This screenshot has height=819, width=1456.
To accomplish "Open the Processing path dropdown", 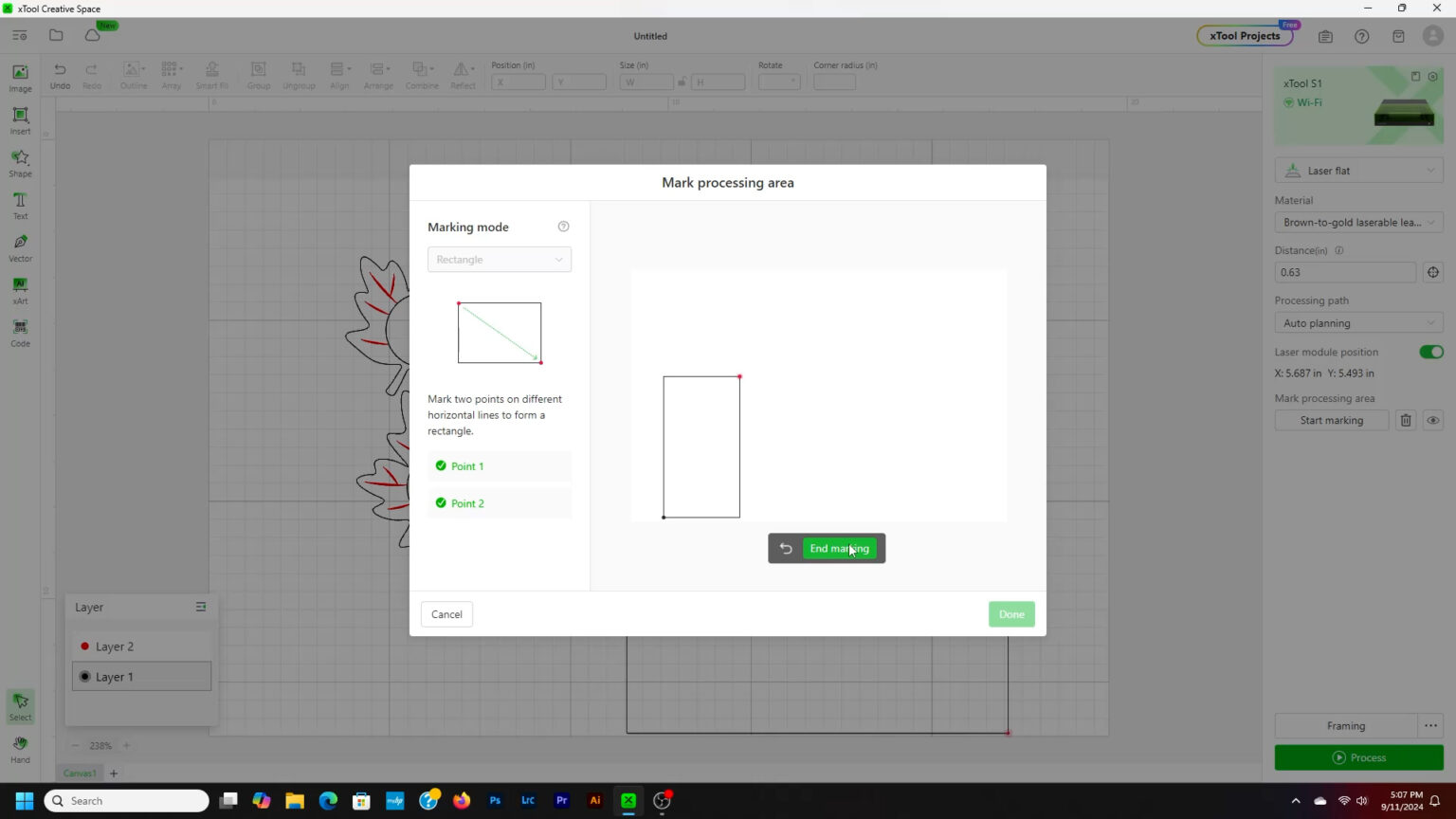I will (x=1357, y=323).
